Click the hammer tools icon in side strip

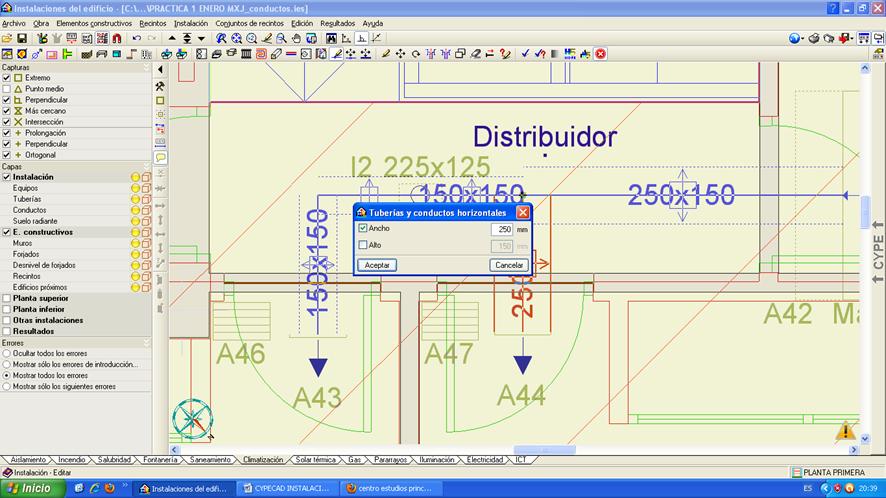[x=160, y=86]
